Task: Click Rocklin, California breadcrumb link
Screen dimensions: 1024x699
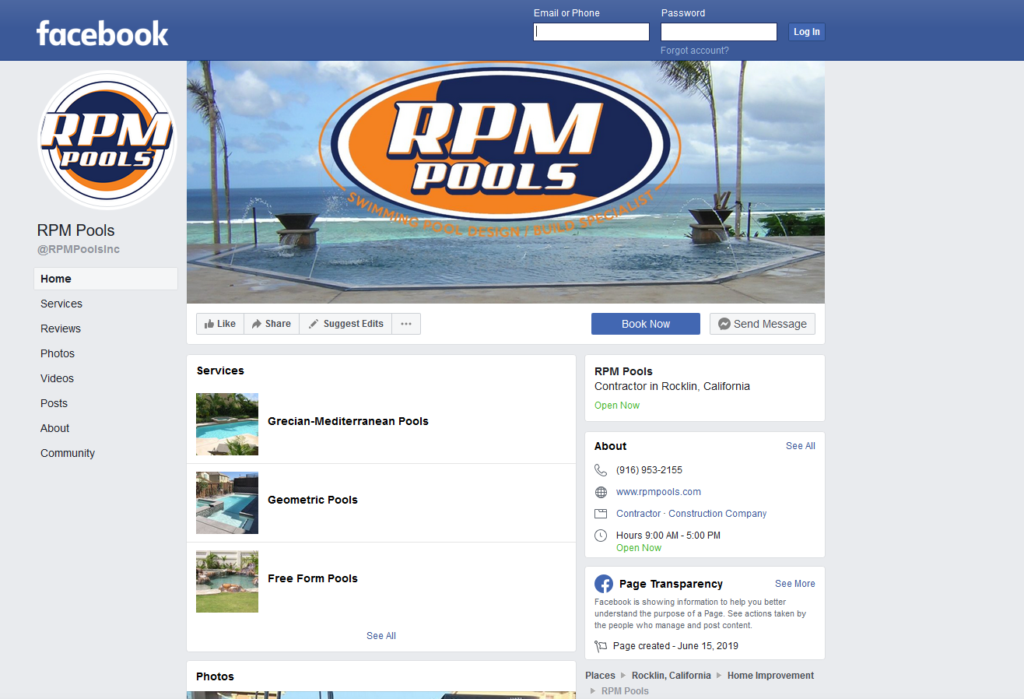Action: (x=671, y=675)
